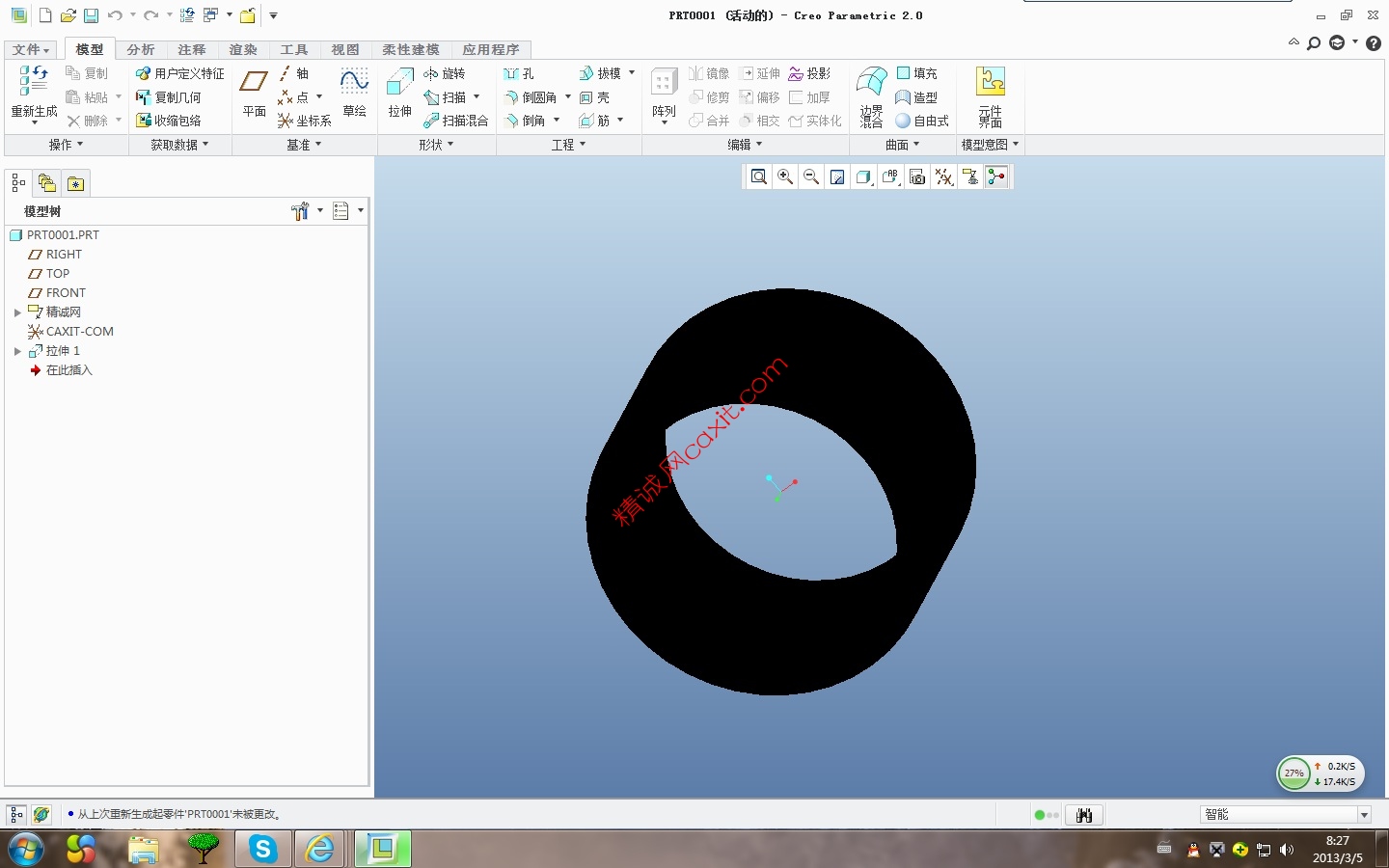The height and width of the screenshot is (868, 1389).
Task: Click the view manager camera icon
Action: coord(917,176)
